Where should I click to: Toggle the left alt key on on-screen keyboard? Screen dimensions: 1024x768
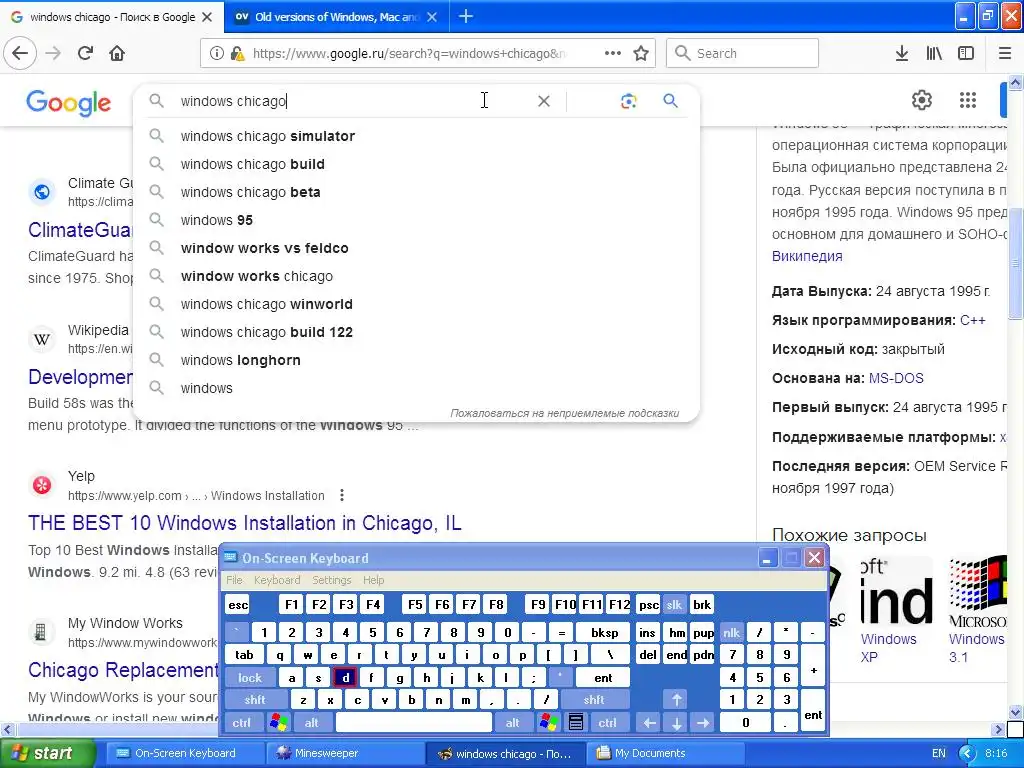[x=312, y=722]
